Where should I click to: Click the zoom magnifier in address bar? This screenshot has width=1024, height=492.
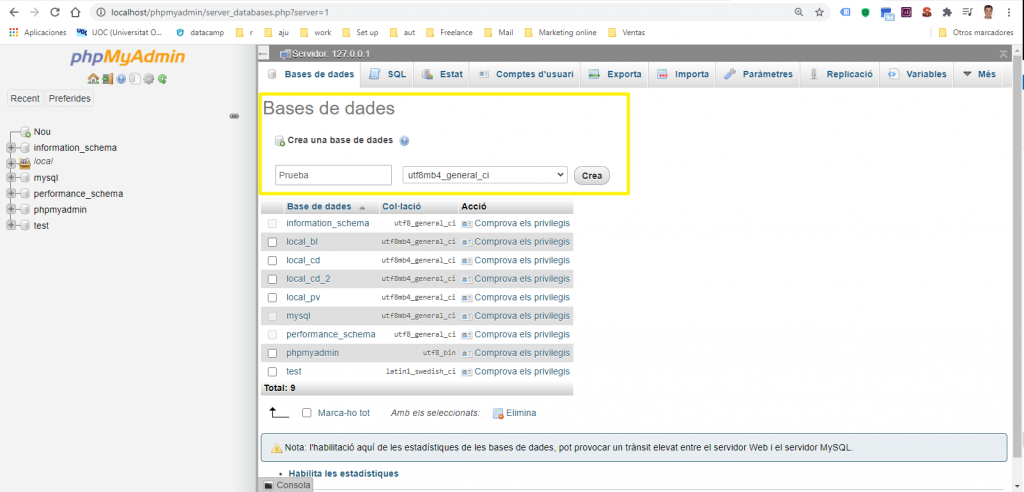(x=799, y=12)
